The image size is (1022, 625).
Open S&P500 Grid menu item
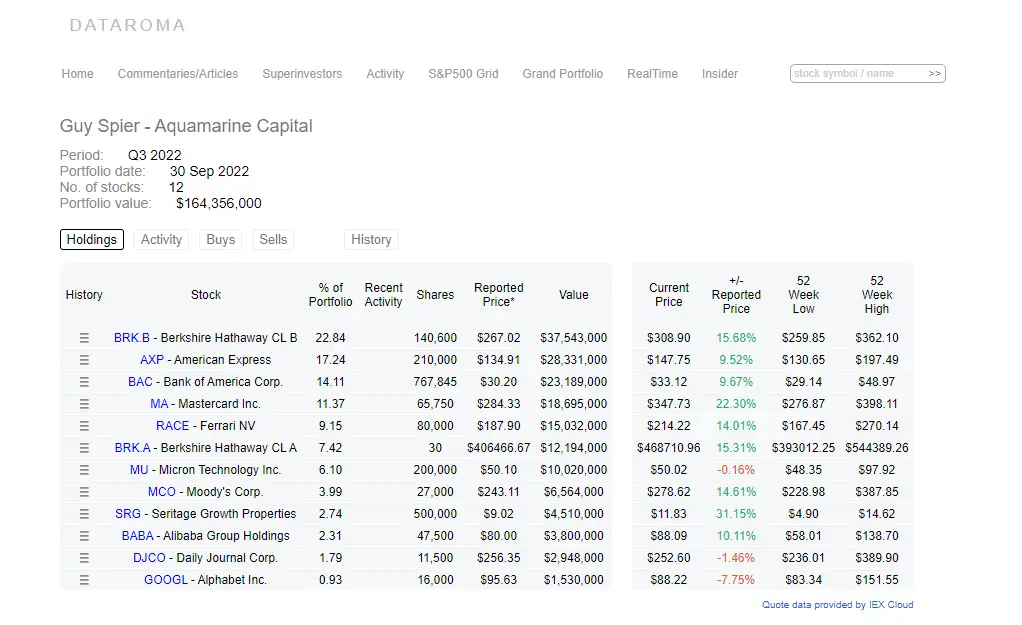pyautogui.click(x=463, y=74)
